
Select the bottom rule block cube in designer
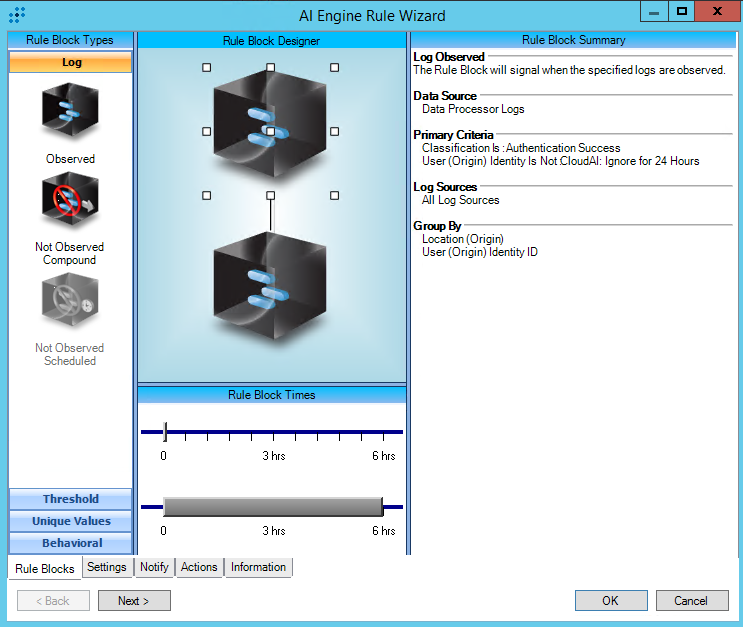pyautogui.click(x=270, y=289)
